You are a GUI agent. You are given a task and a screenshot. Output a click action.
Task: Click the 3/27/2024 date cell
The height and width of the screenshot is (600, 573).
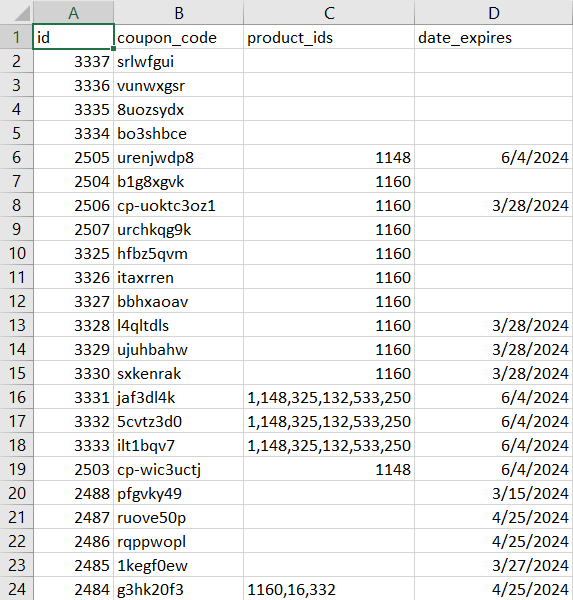click(x=494, y=565)
